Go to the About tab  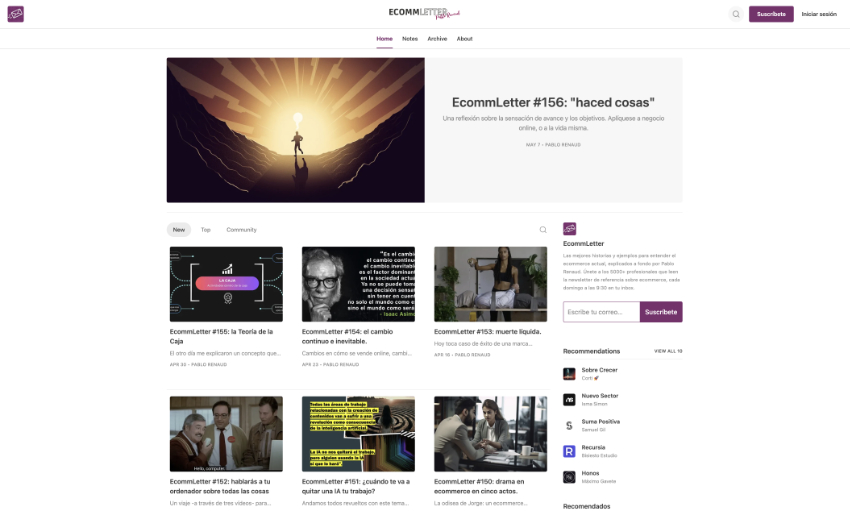point(465,38)
